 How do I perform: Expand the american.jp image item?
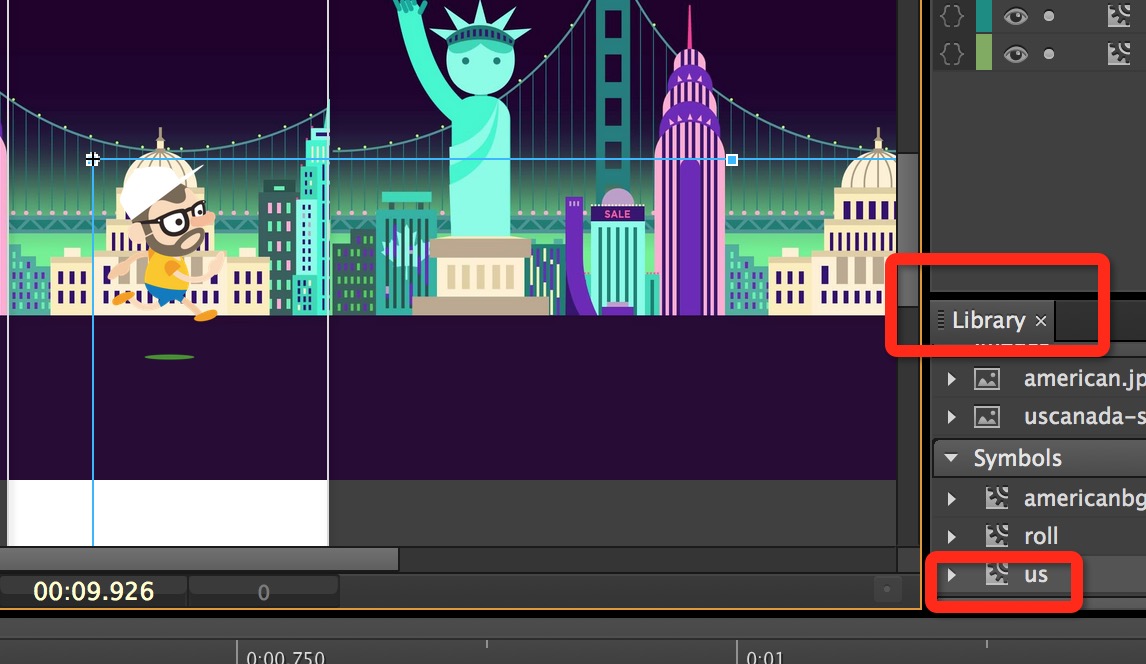951,378
